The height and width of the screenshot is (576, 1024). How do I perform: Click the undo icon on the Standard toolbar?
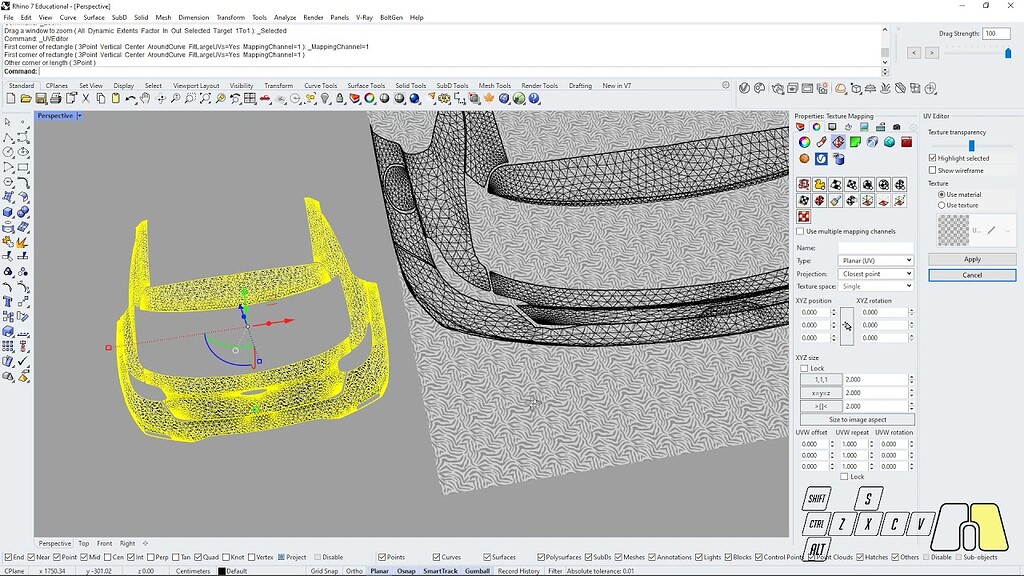(130, 100)
